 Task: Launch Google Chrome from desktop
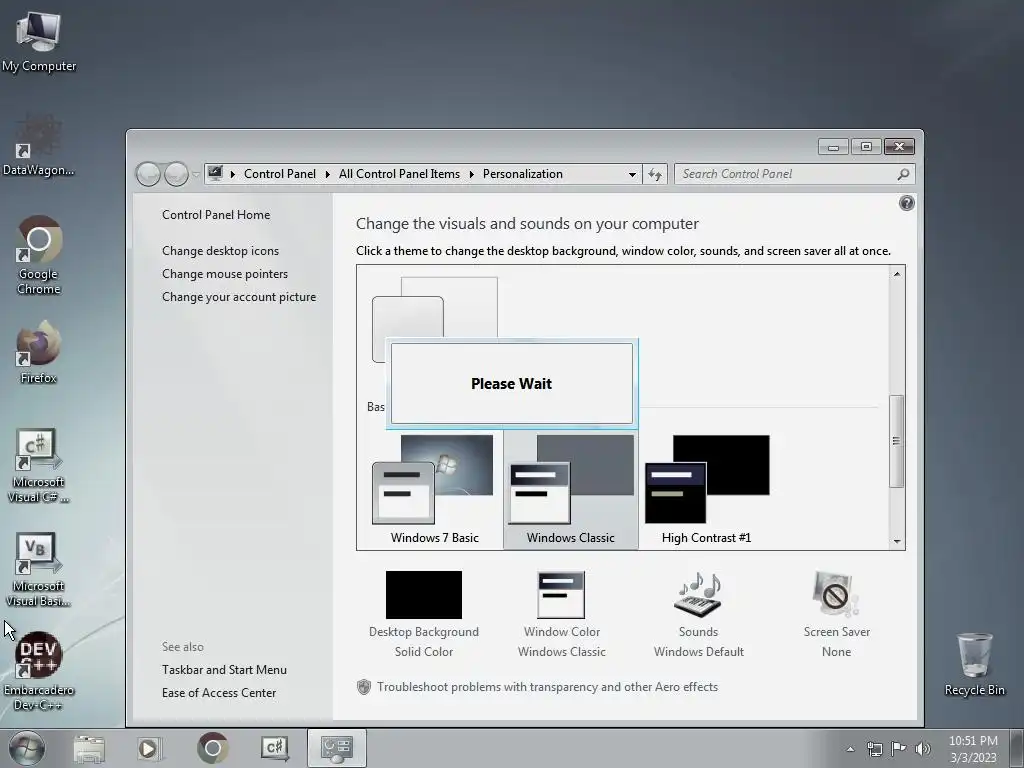coord(39,256)
